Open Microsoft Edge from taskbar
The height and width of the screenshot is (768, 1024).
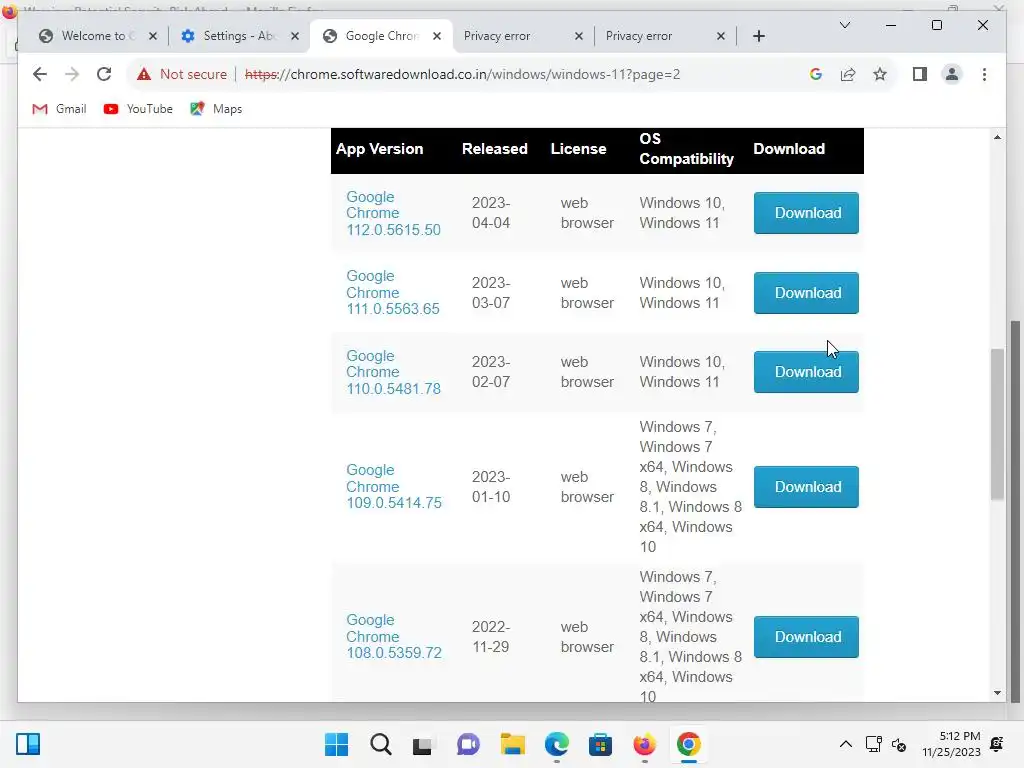pos(556,744)
